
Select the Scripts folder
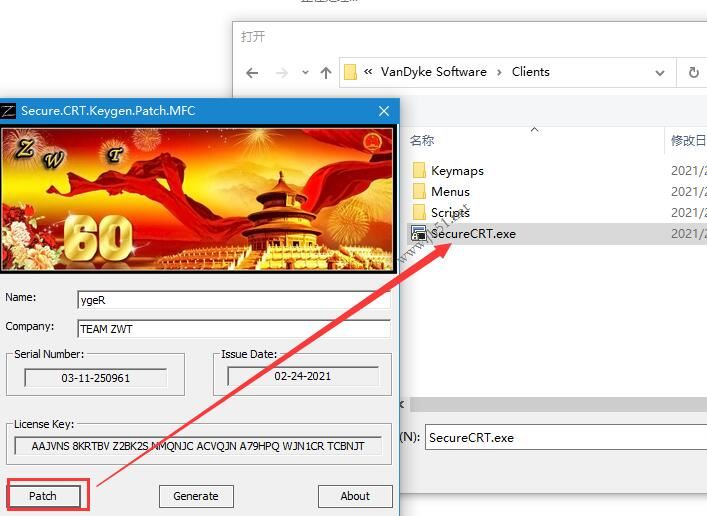450,212
